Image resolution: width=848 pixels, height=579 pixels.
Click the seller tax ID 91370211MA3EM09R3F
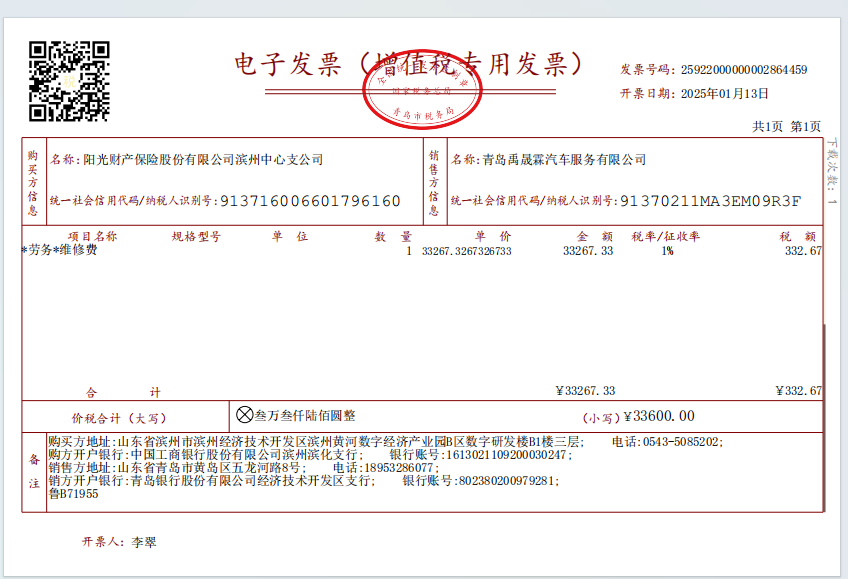[710, 201]
